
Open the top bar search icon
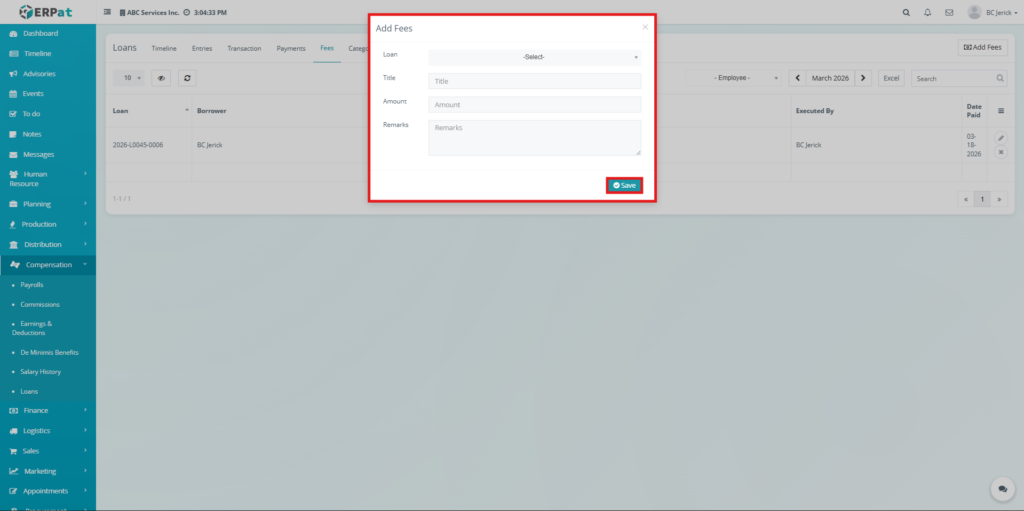coord(906,12)
